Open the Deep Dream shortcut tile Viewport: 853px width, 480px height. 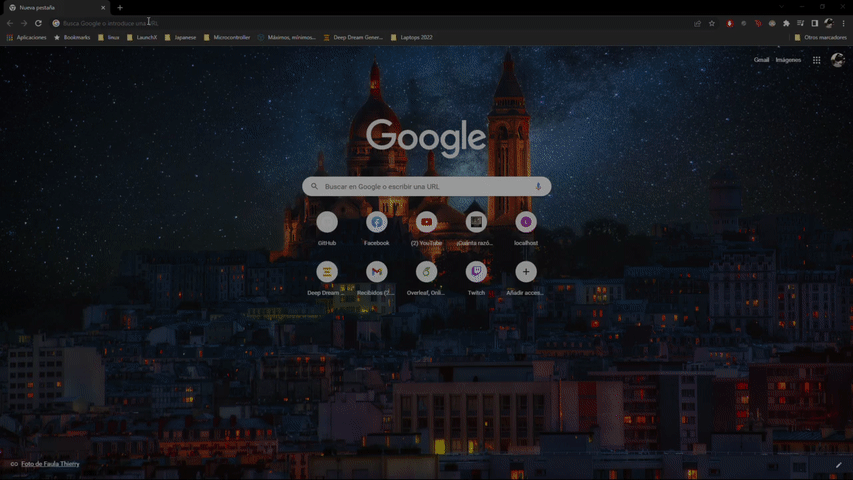point(327,278)
